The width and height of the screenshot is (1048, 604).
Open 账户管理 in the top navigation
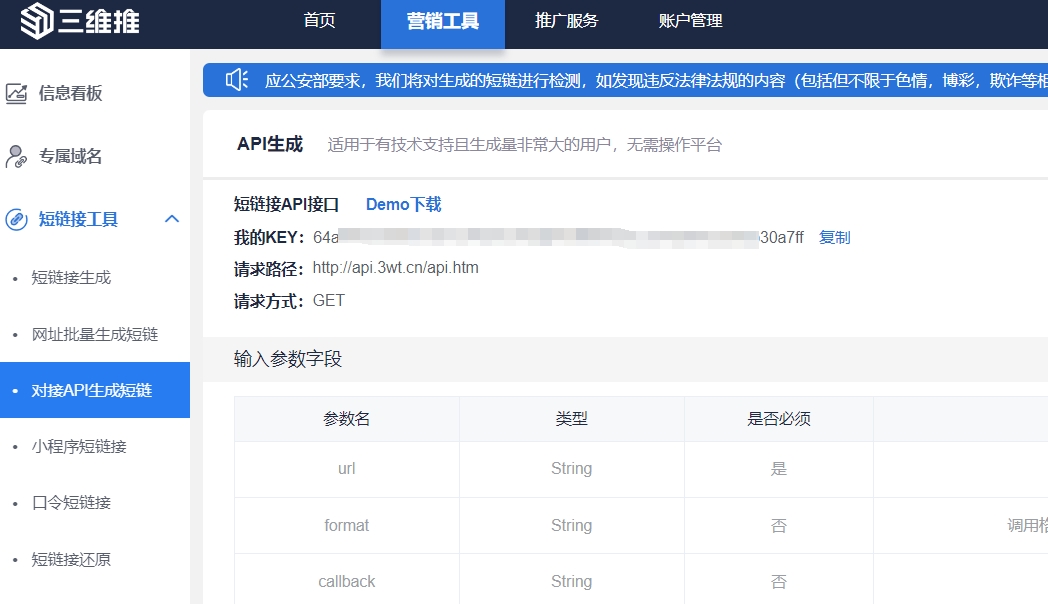click(x=690, y=21)
